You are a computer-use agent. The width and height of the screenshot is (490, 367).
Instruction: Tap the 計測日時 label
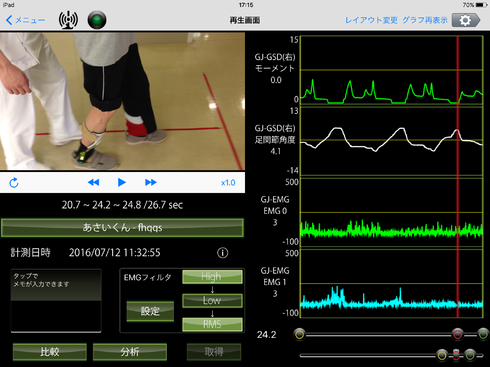click(30, 253)
